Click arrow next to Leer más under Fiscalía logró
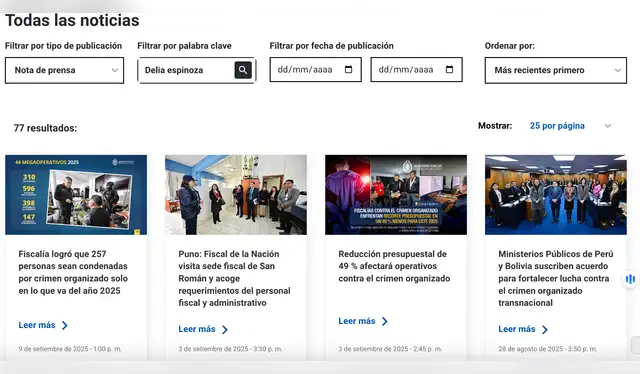 pos(64,325)
